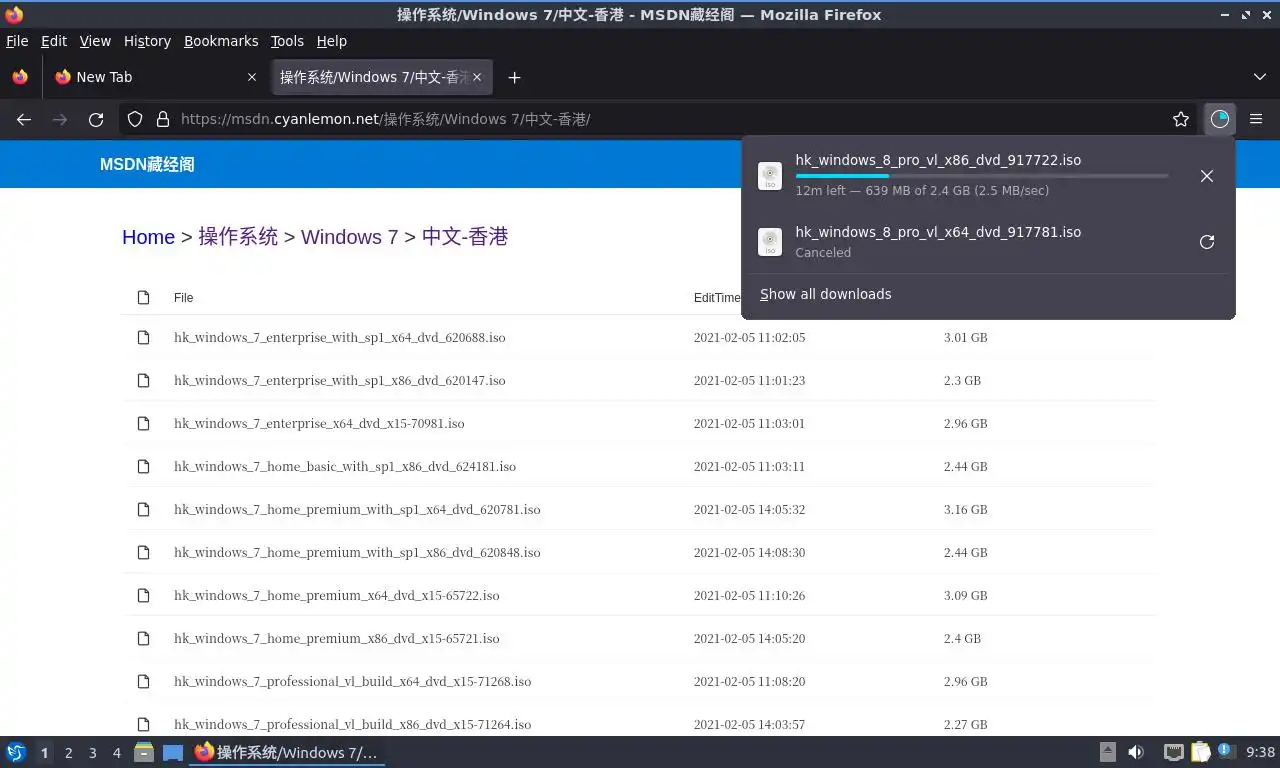
Task: Open the file manager taskbar icon
Action: (x=144, y=752)
